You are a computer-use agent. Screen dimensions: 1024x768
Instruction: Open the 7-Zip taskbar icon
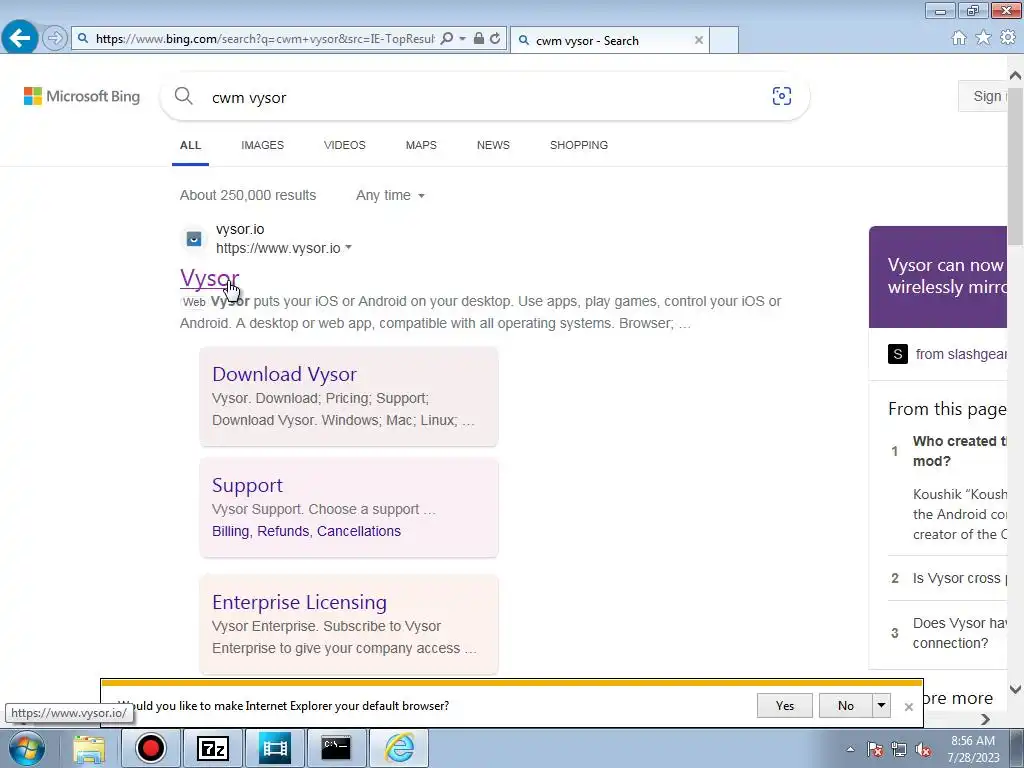(x=213, y=748)
